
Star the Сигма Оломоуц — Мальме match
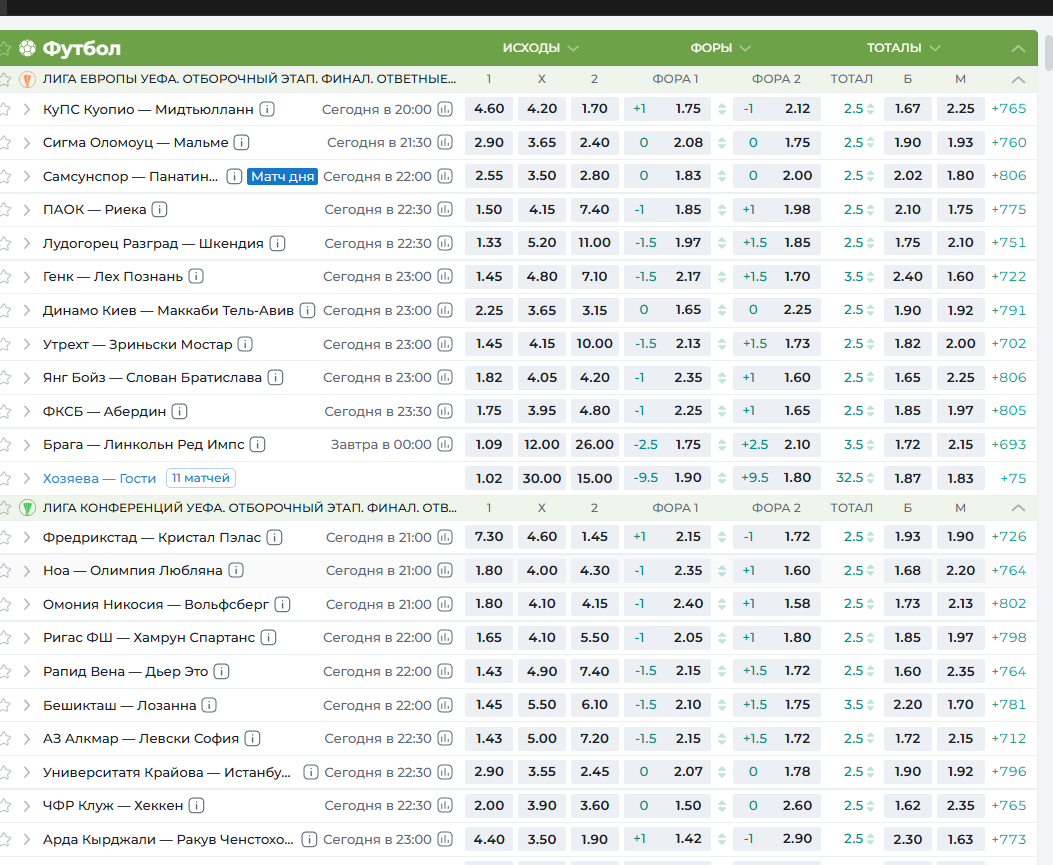[x=4, y=142]
